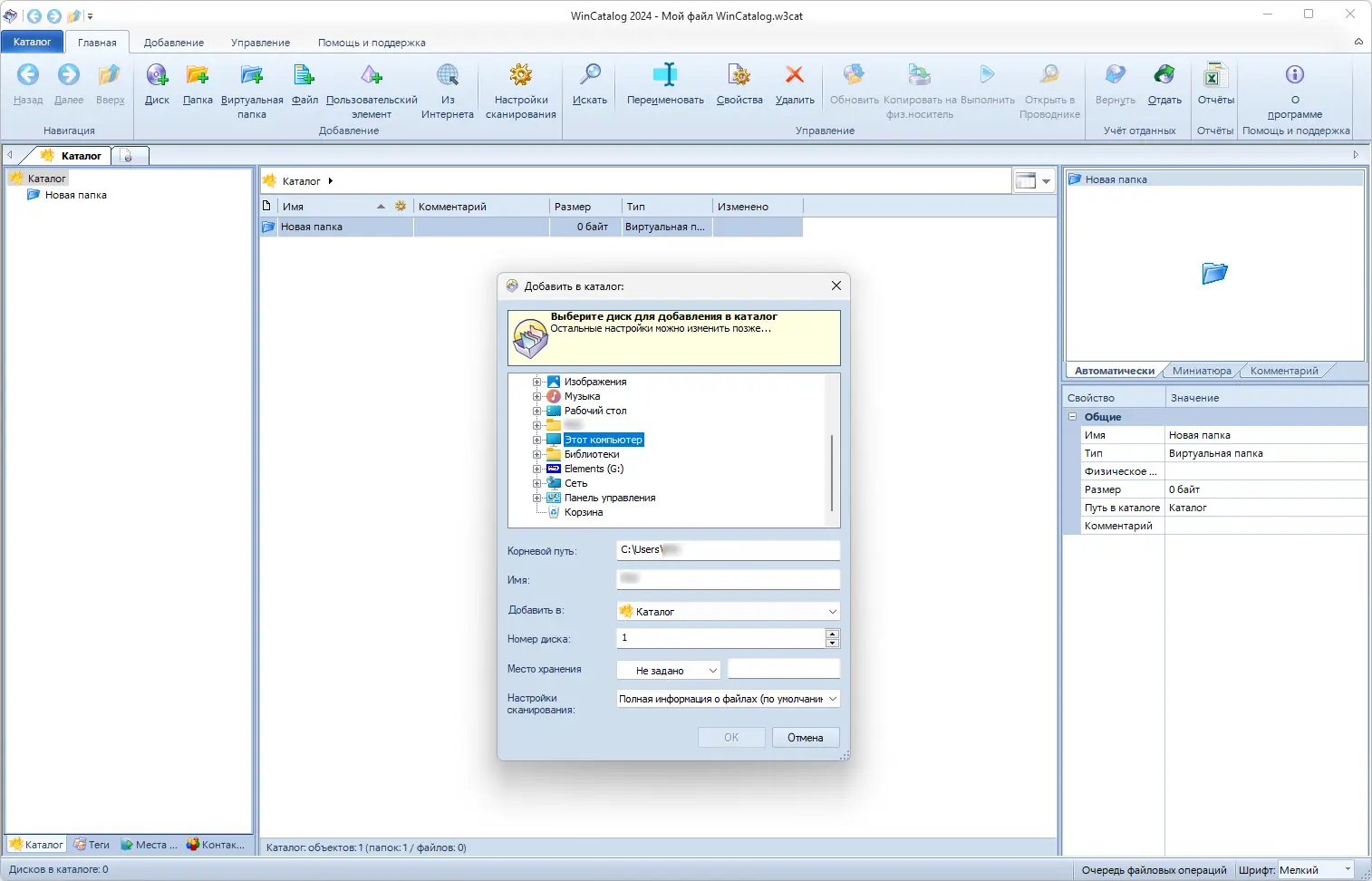Collapse the Общие properties group
This screenshot has width=1372, height=881.
coord(1072,417)
